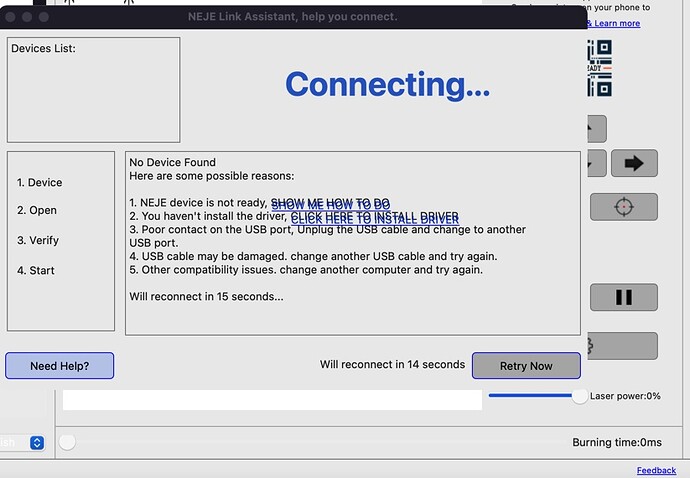Open the Need Help? button
The width and height of the screenshot is (690, 478).
click(x=59, y=365)
